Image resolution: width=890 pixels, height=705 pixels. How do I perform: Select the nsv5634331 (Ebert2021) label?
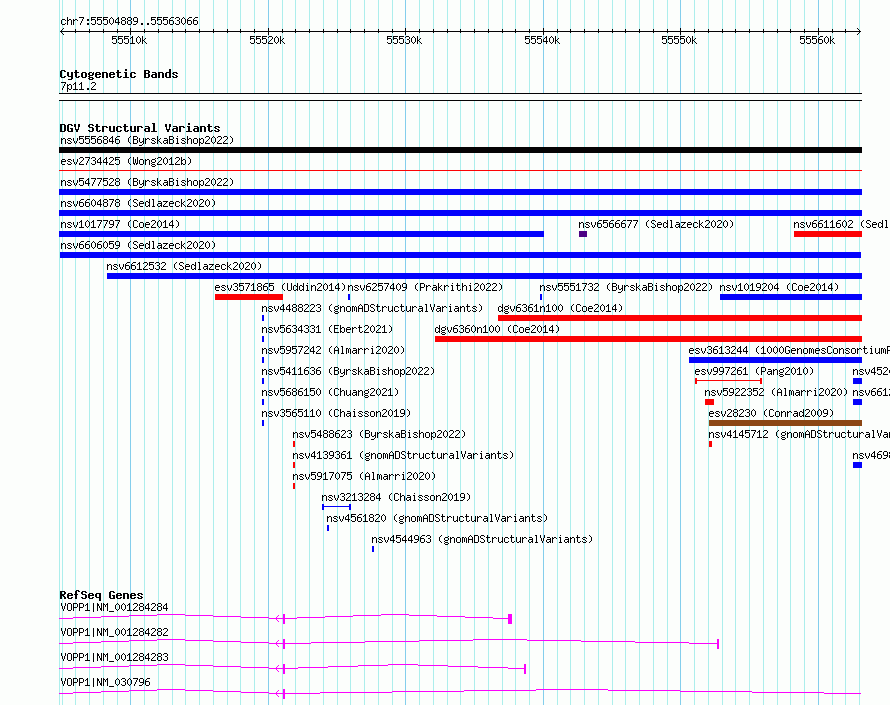click(x=327, y=329)
